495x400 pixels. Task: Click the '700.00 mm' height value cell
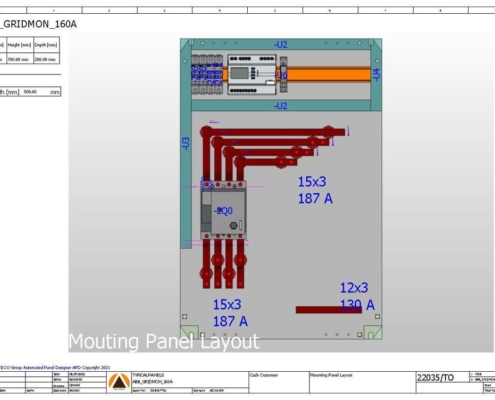coord(19,59)
